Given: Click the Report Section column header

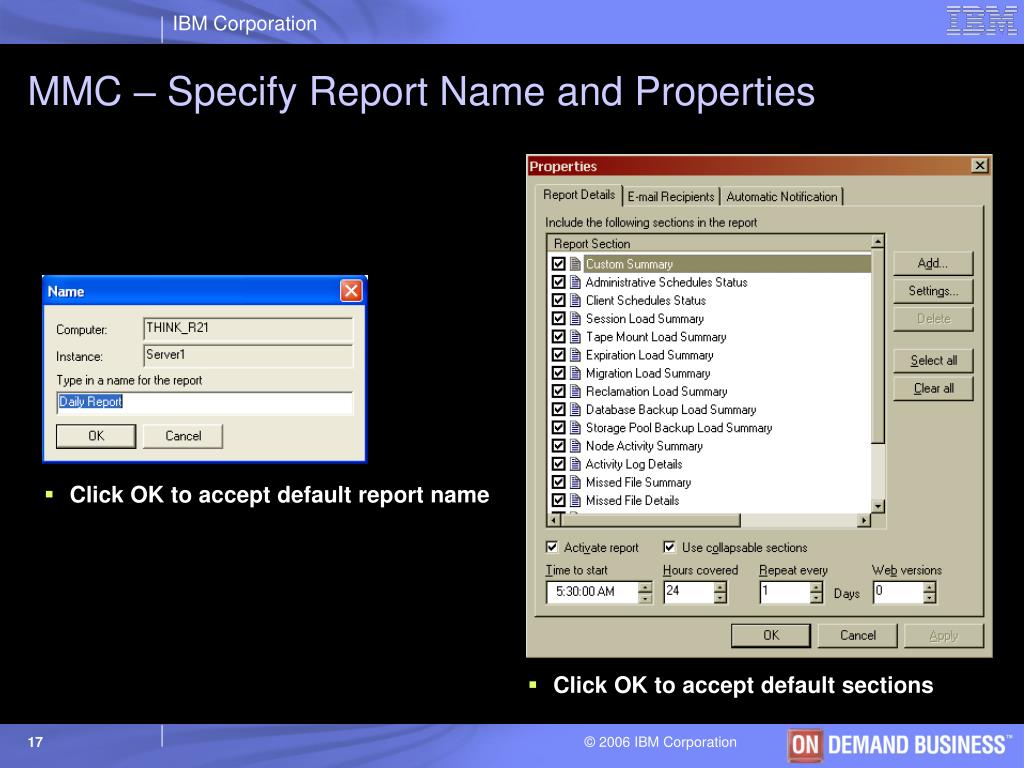Looking at the screenshot, I should click(709, 244).
